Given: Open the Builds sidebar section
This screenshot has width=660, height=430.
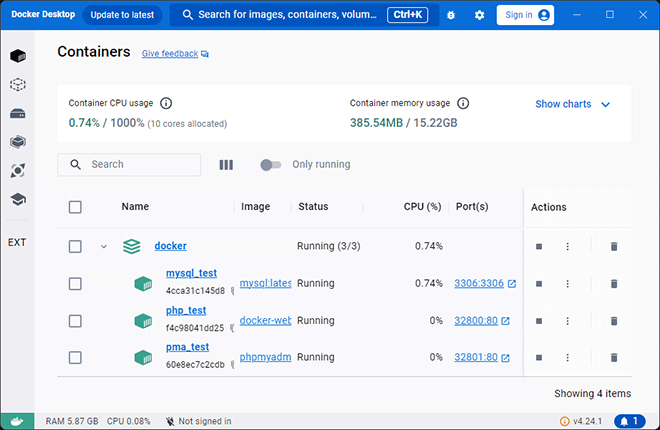Looking at the screenshot, I should tap(18, 142).
